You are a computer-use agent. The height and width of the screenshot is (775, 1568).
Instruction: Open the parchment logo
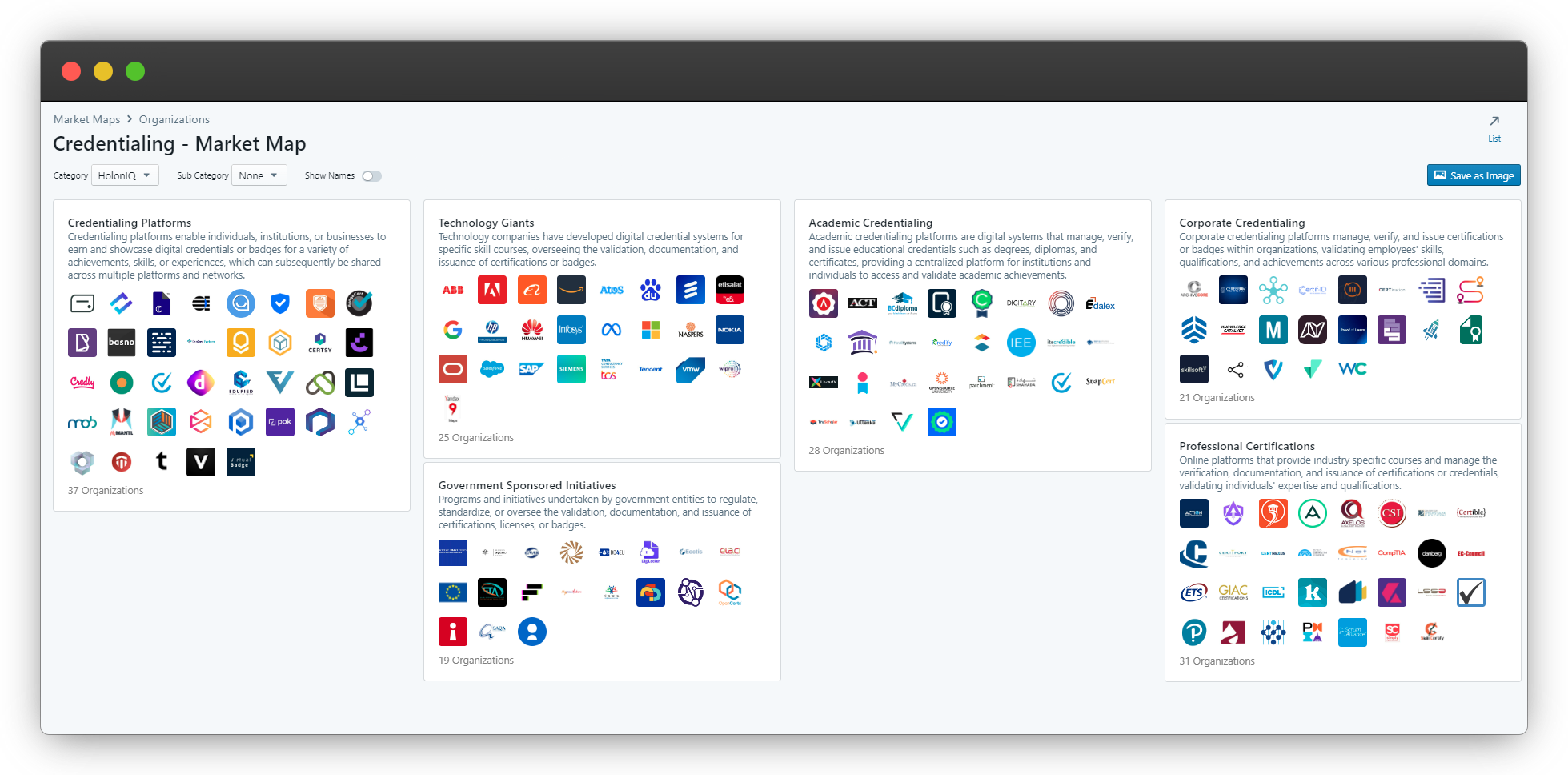point(981,383)
